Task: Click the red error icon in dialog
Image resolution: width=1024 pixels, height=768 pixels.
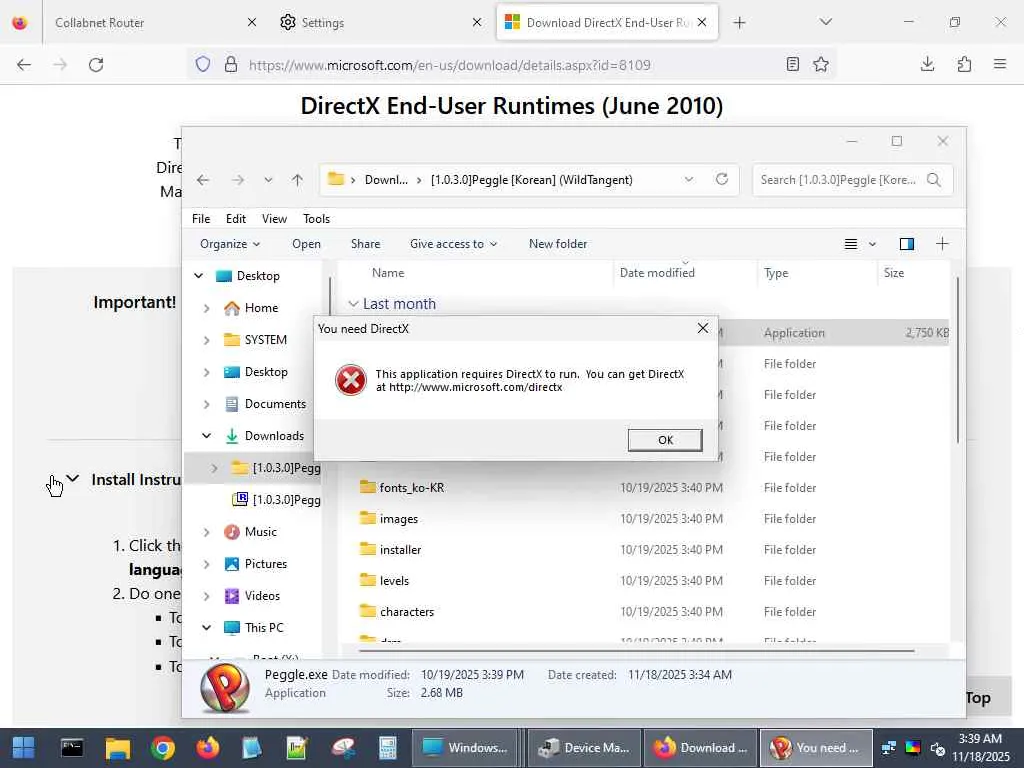Action: tap(351, 380)
